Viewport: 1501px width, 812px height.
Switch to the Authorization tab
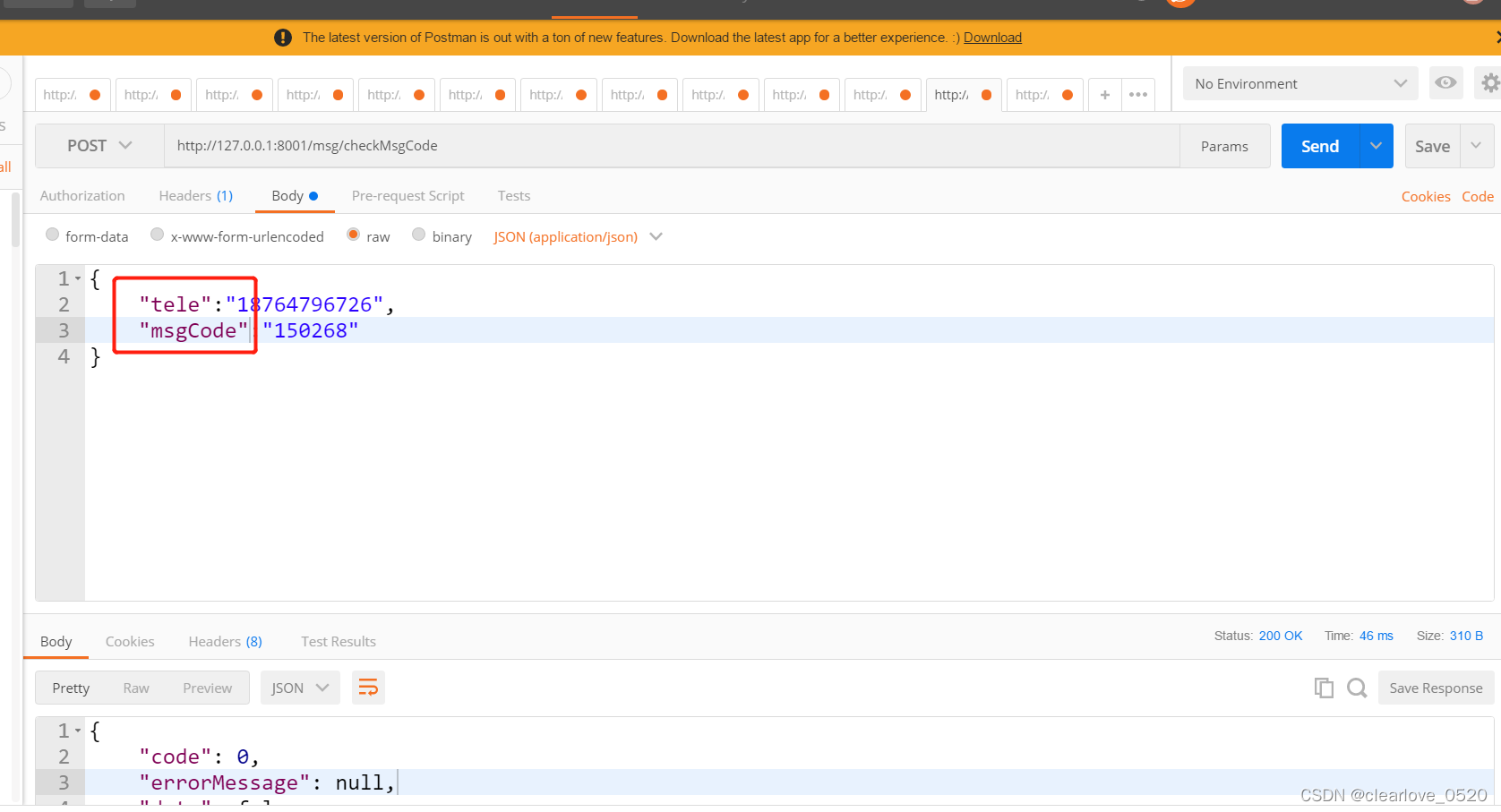tap(82, 195)
